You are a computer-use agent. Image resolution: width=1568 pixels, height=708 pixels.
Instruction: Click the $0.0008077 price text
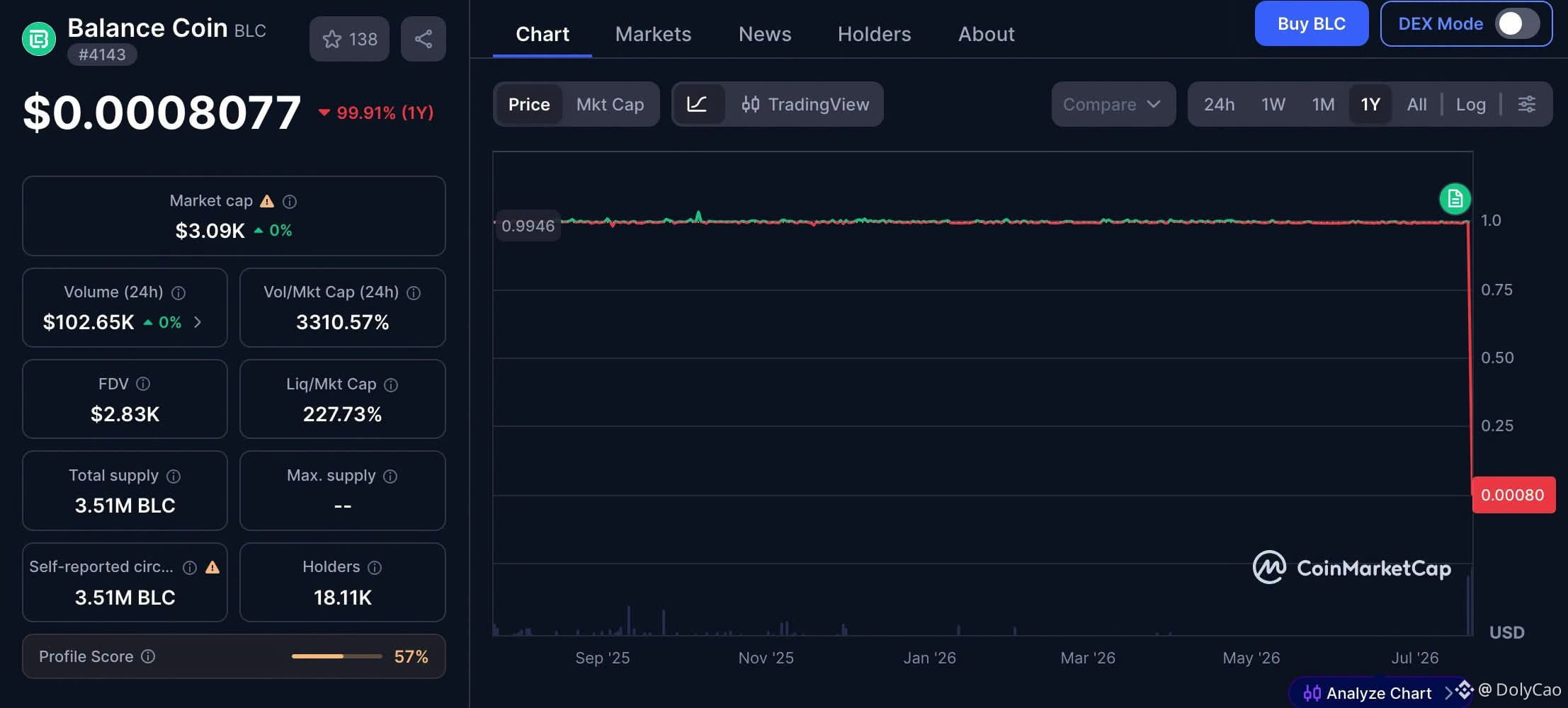point(162,112)
